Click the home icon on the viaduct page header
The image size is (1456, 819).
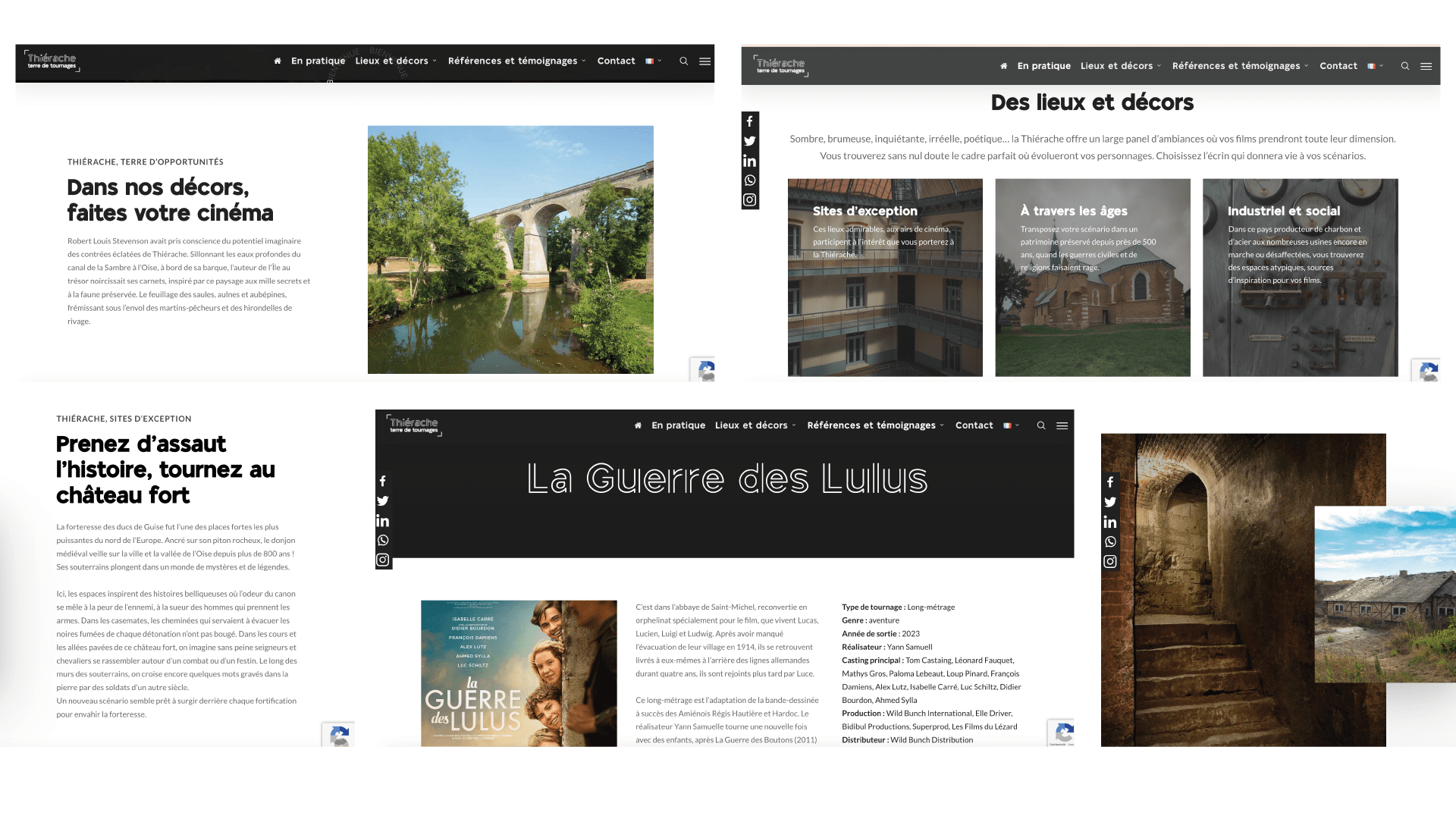(278, 61)
